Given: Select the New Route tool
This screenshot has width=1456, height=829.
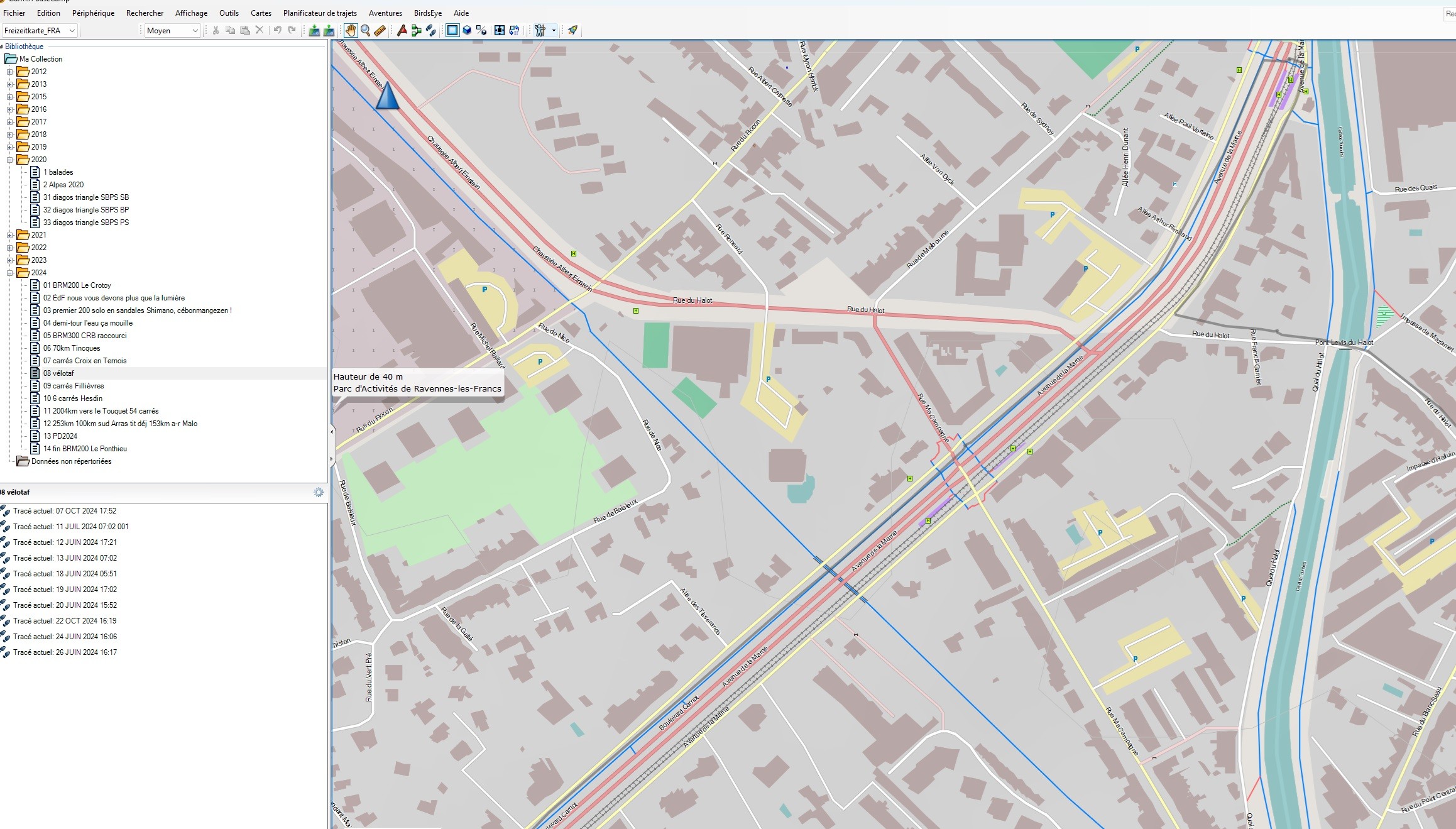Looking at the screenshot, I should (x=416, y=30).
